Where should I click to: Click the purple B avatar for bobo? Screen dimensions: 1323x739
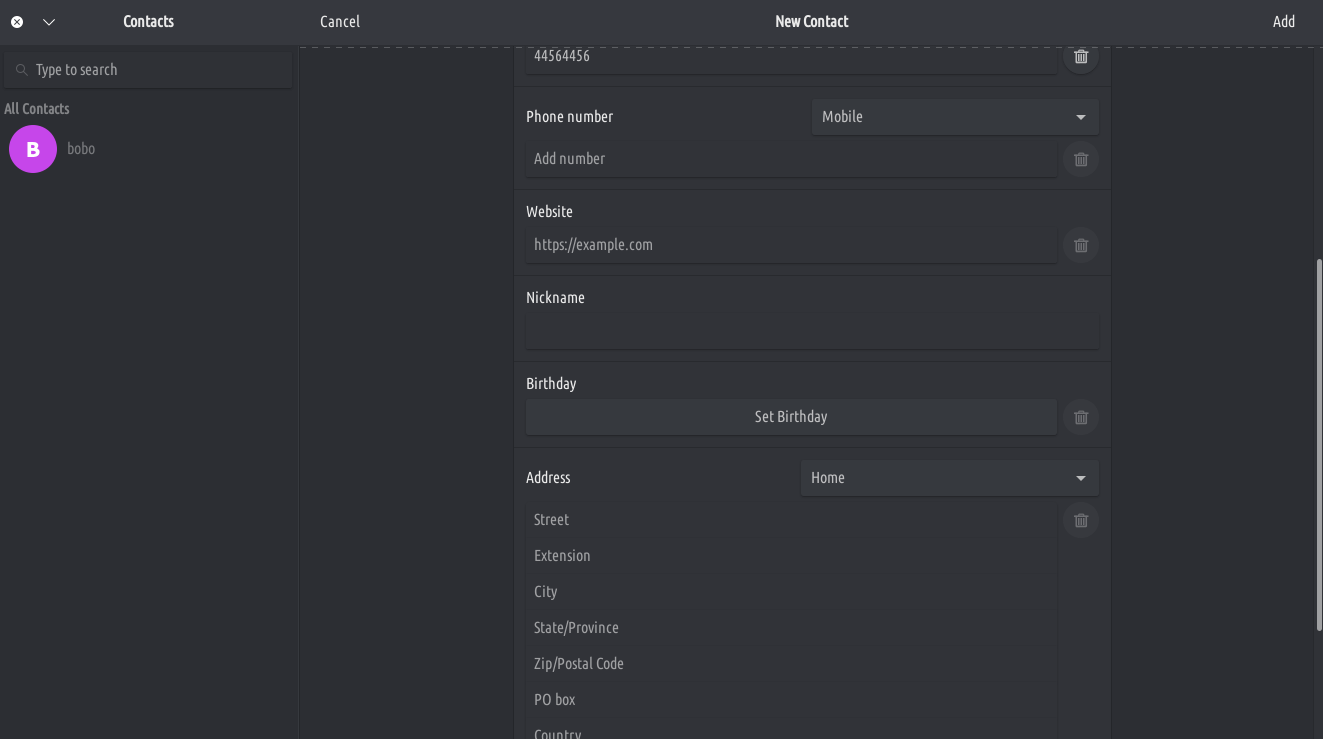click(x=33, y=149)
